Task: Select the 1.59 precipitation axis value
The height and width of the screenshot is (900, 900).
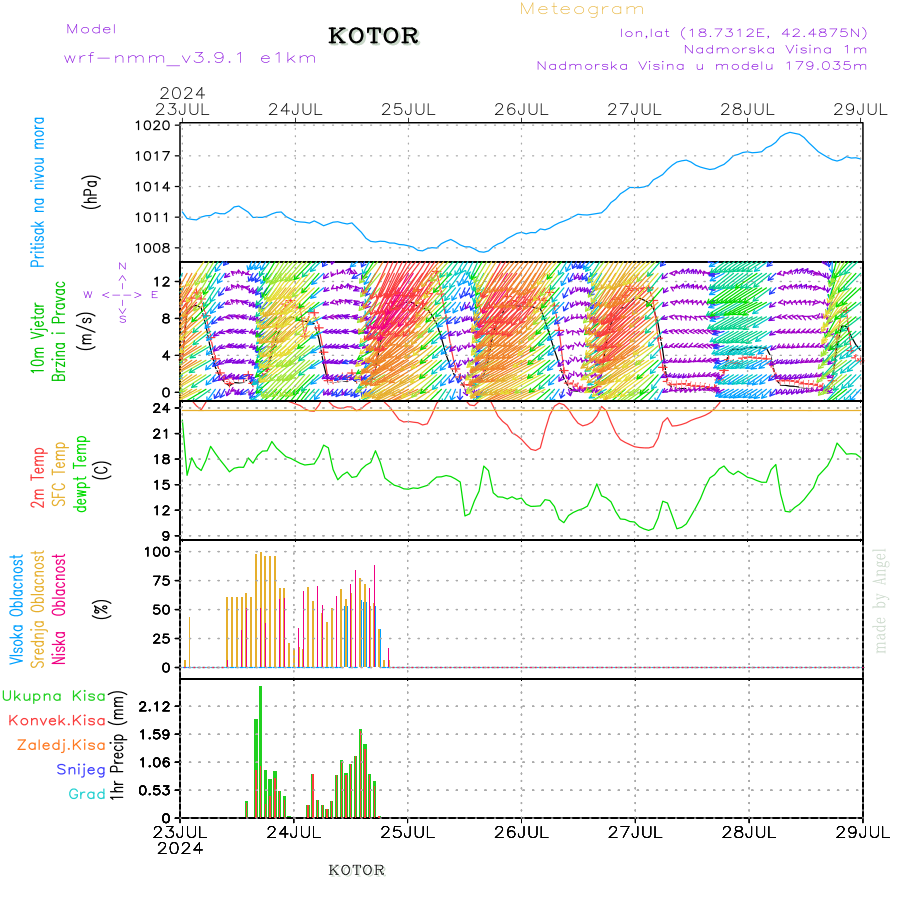Action: (x=155, y=735)
